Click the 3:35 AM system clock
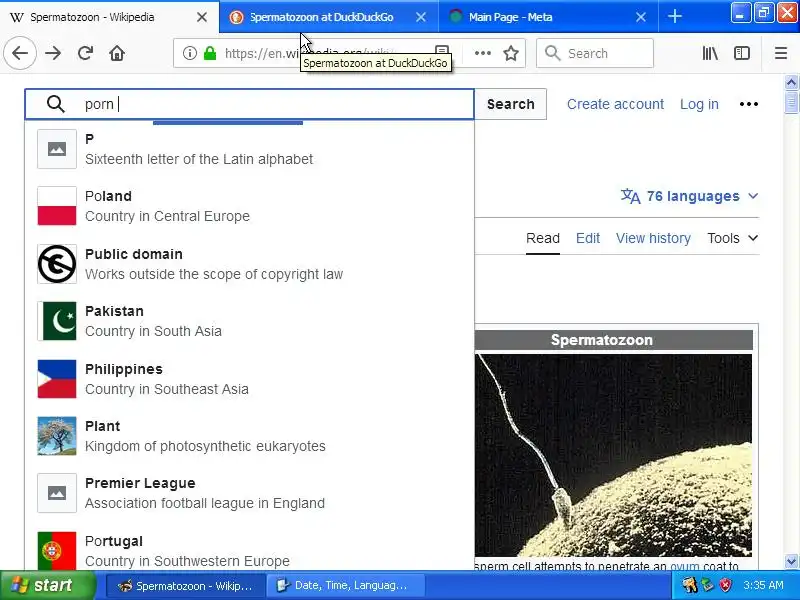The height and width of the screenshot is (600, 800). (763, 585)
